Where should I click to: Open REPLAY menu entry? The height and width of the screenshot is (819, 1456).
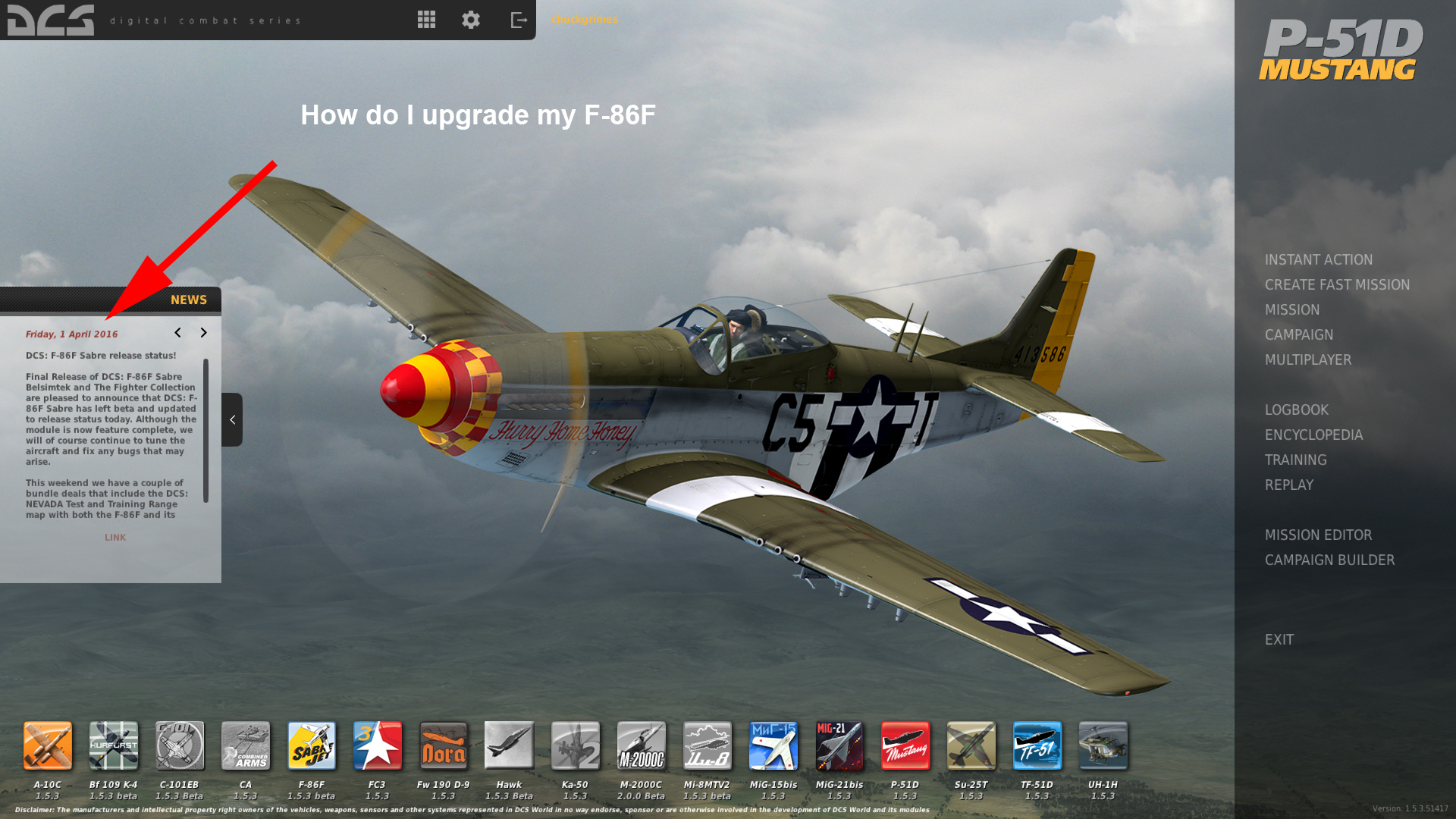[1289, 485]
